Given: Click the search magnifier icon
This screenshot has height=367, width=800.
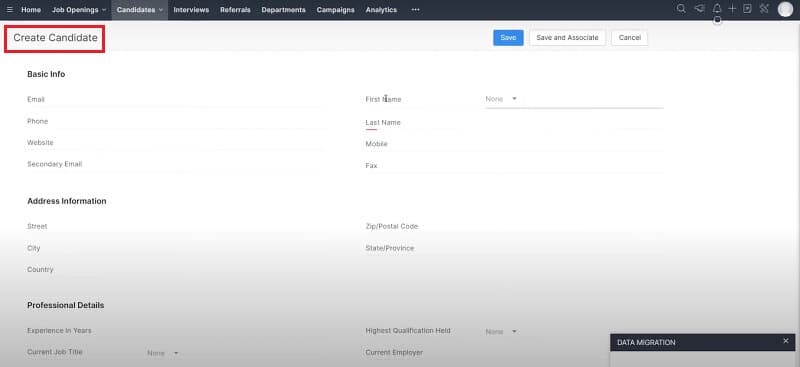Looking at the screenshot, I should [x=681, y=9].
